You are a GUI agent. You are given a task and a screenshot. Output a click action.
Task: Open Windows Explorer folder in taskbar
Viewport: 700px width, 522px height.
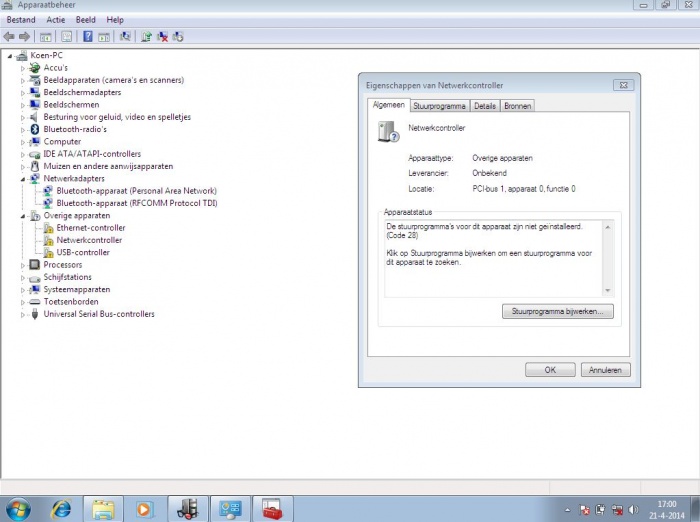[x=103, y=509]
